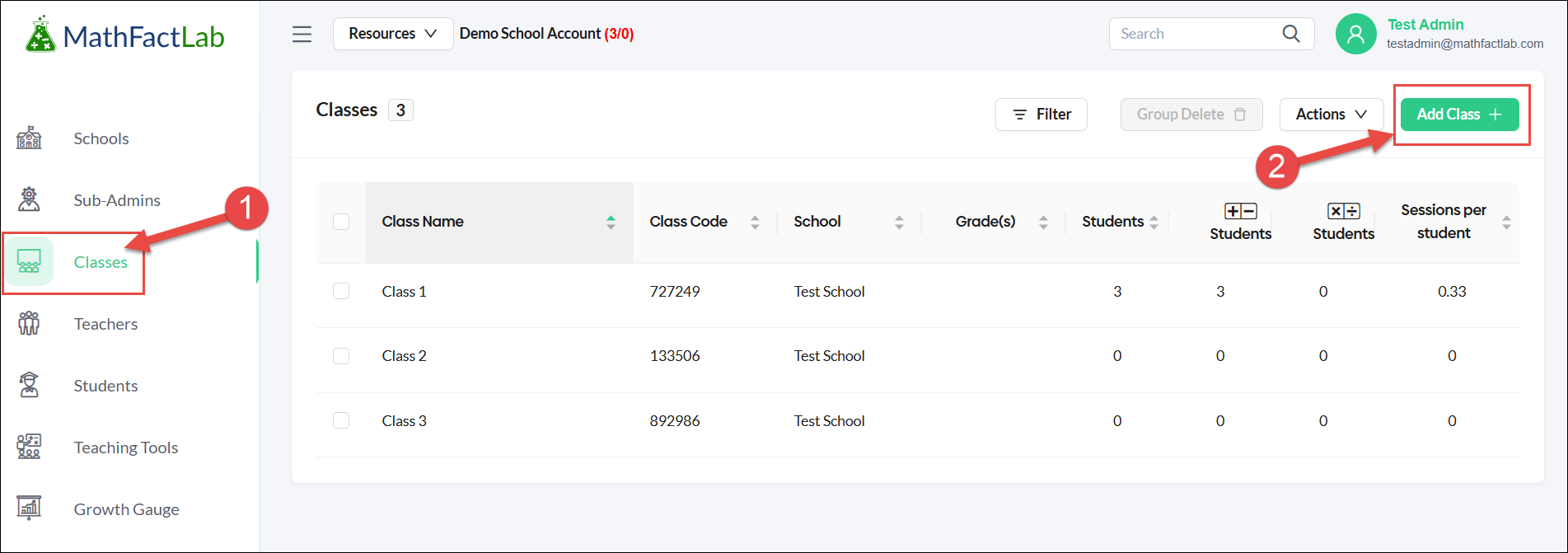Click 'Test School' in Class 3 row
Screen dimensions: 1568x553
[829, 421]
